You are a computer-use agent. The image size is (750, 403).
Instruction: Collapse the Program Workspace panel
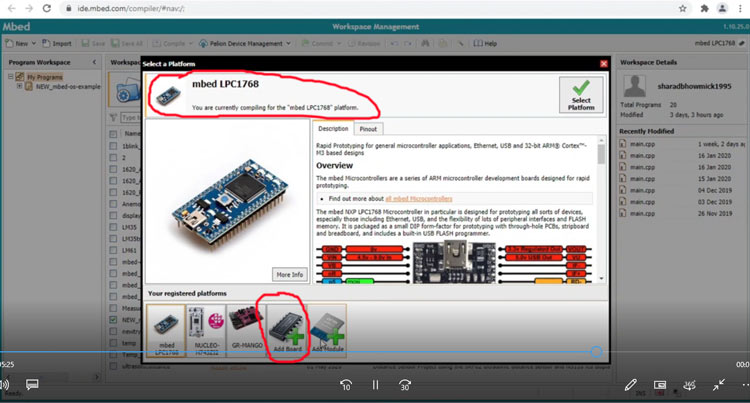point(94,62)
